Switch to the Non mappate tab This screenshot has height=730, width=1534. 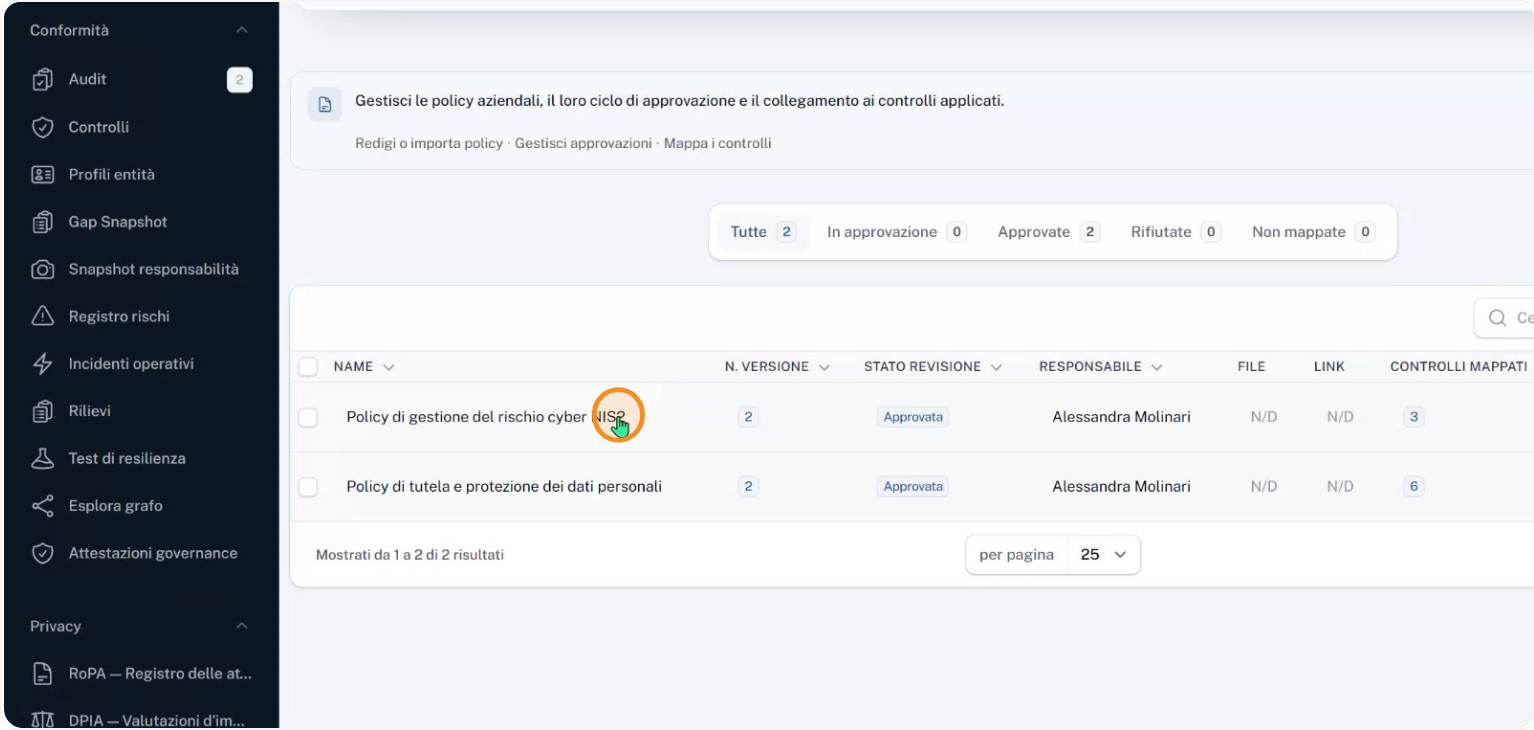click(1313, 232)
